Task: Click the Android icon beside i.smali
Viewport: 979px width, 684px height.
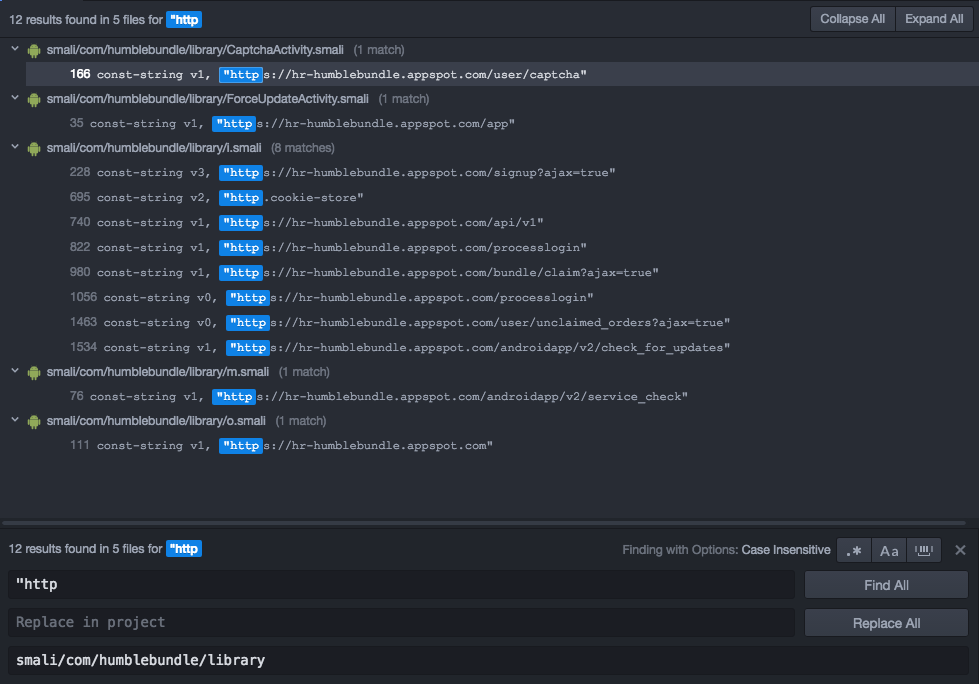Action: [x=33, y=147]
